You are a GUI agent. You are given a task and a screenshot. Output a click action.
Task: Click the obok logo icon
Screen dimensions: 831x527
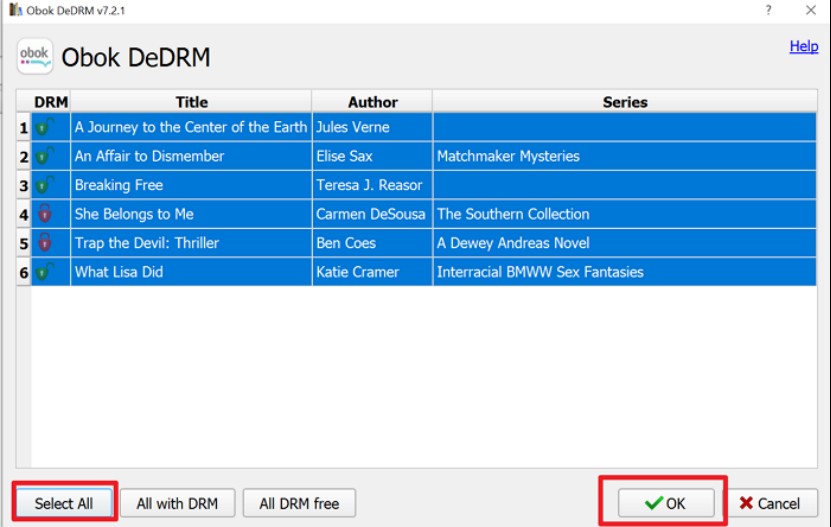(35, 56)
